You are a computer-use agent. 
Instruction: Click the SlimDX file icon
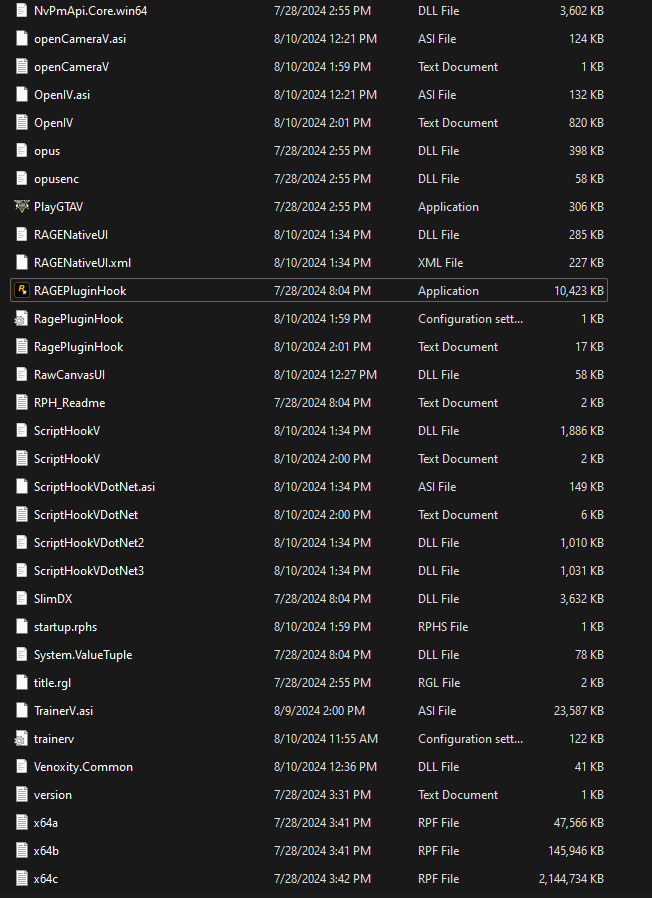(22, 599)
